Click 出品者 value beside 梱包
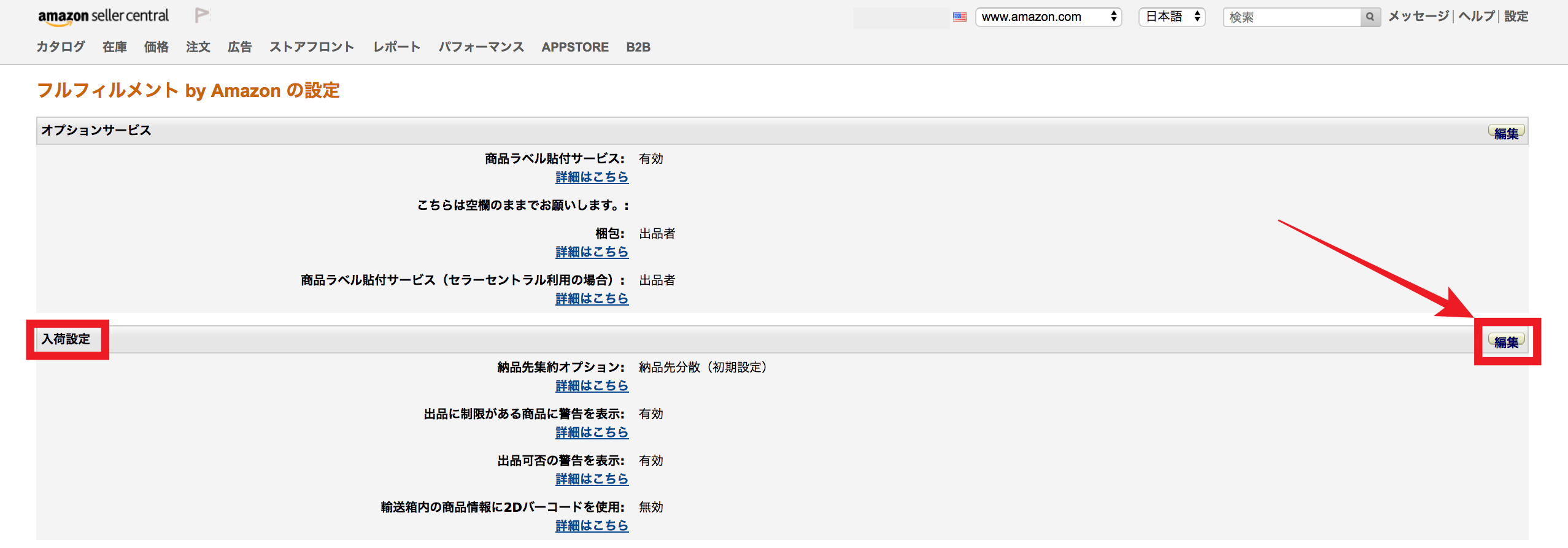This screenshot has width=1568, height=548. coord(657,234)
